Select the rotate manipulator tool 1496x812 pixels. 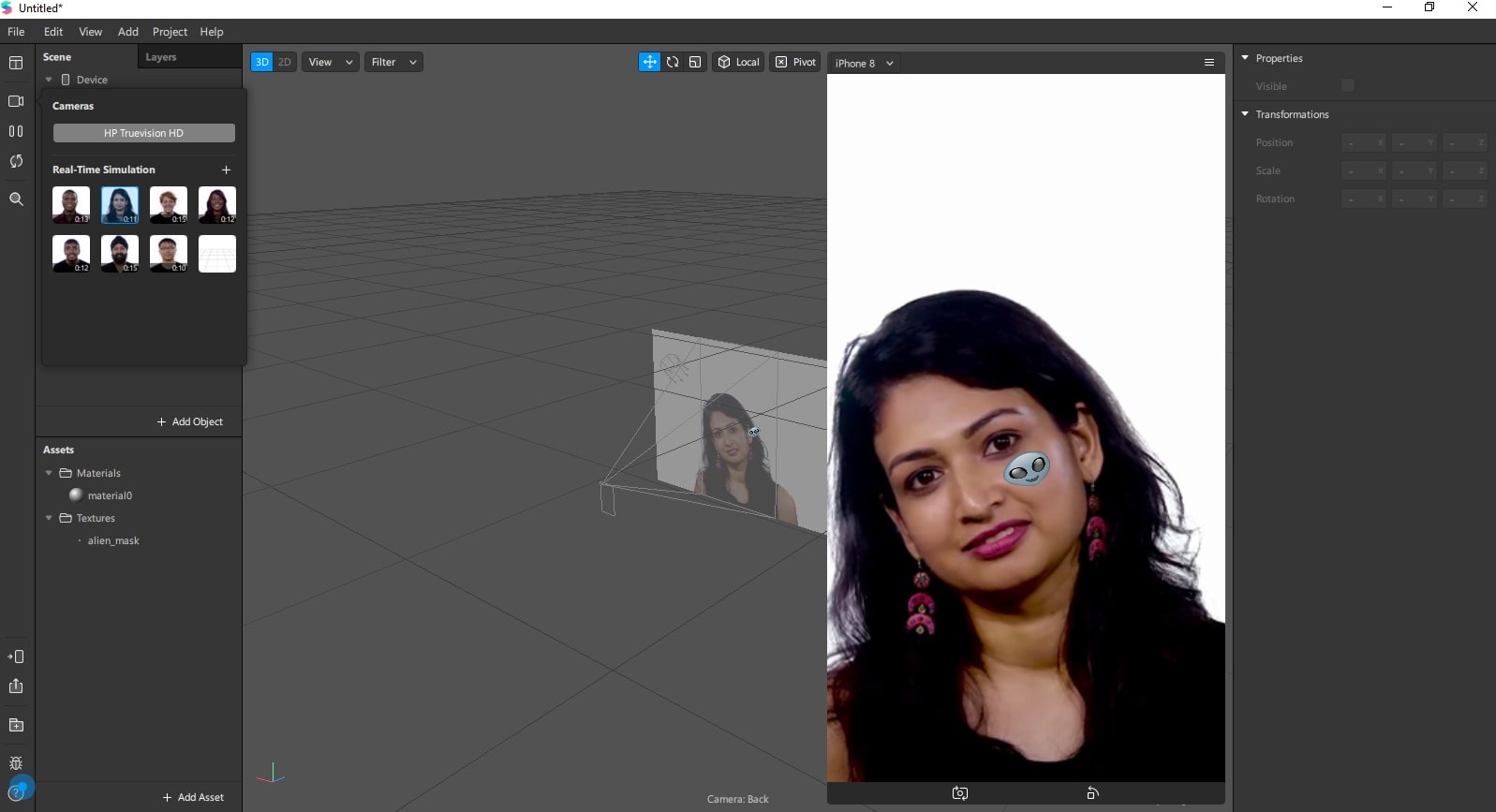tap(673, 62)
